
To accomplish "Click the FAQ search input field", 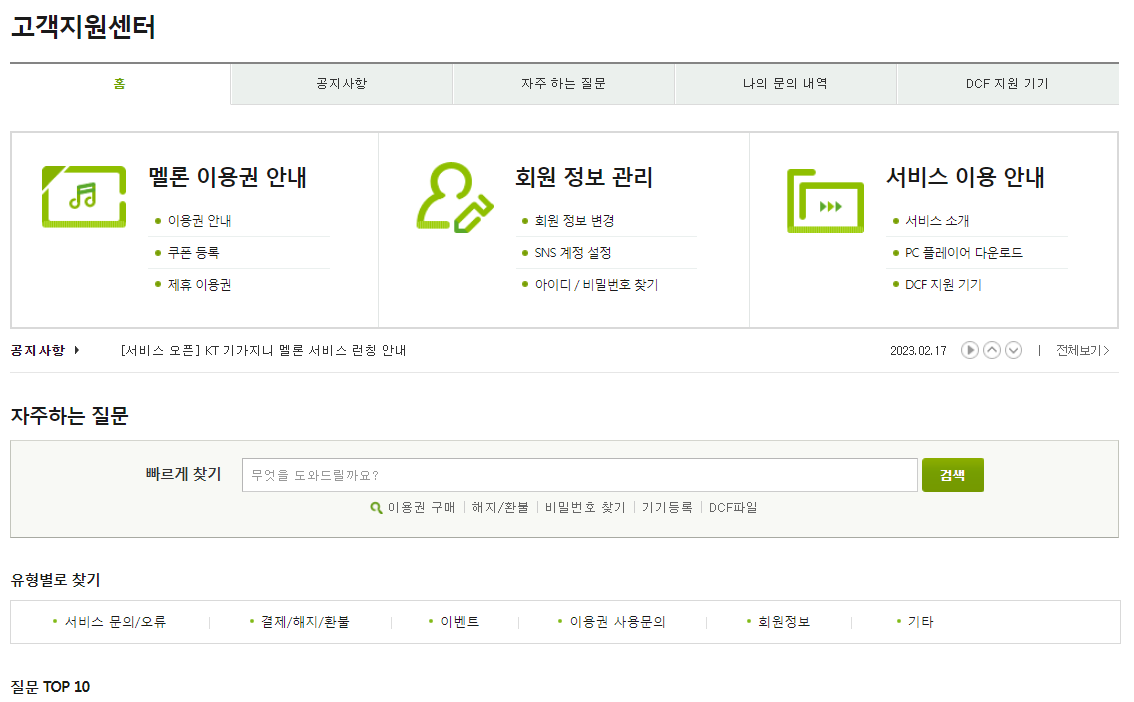I will pos(580,475).
